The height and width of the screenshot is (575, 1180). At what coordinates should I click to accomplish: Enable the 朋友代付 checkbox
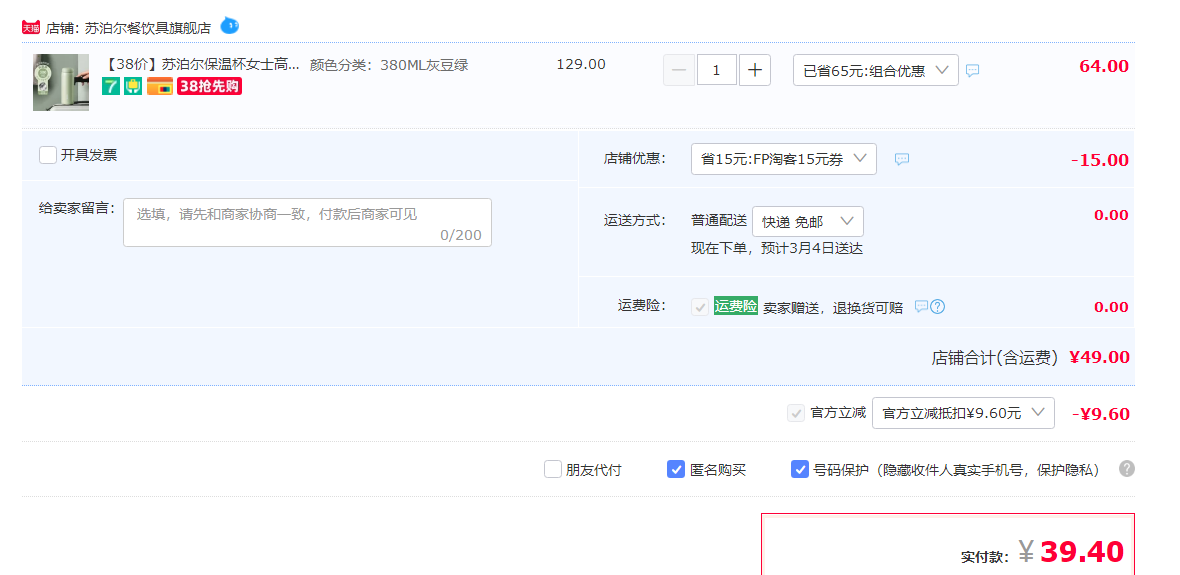(553, 470)
